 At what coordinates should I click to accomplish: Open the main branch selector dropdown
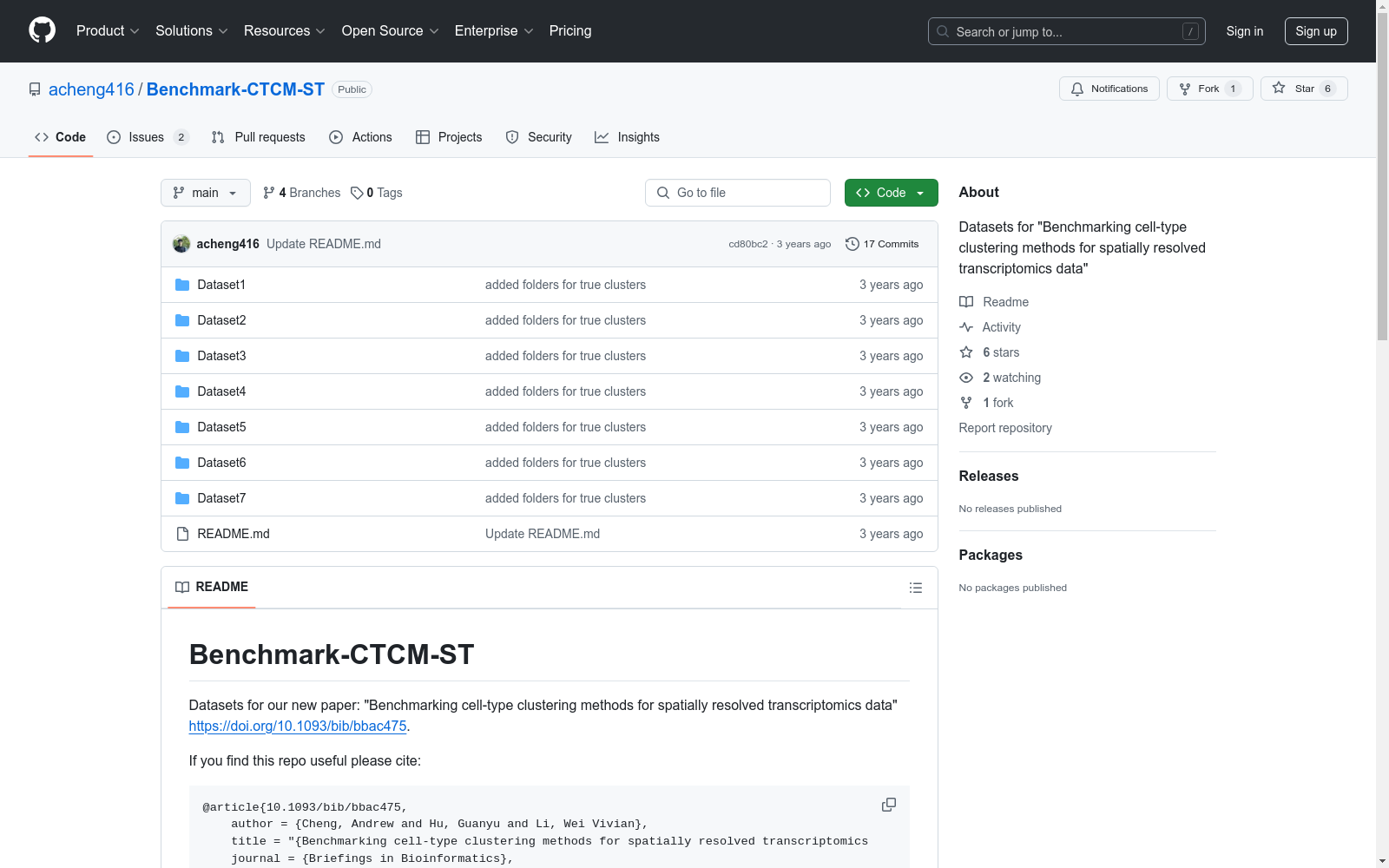[x=206, y=193]
